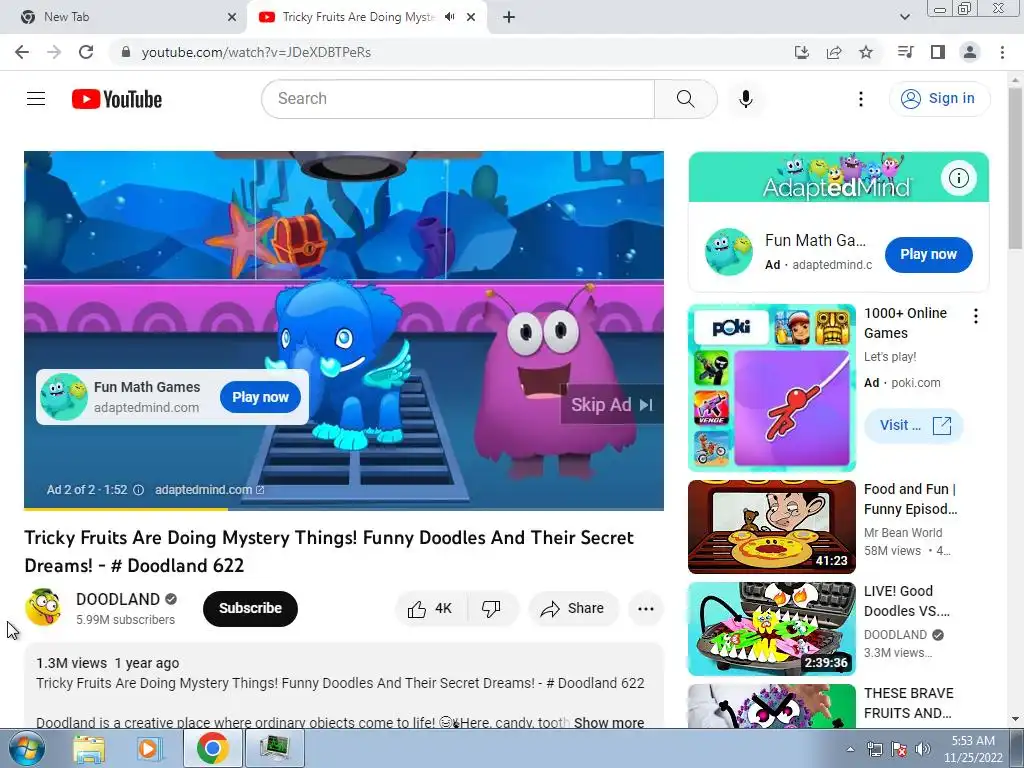
Task: Reload the page
Action: pos(86,52)
